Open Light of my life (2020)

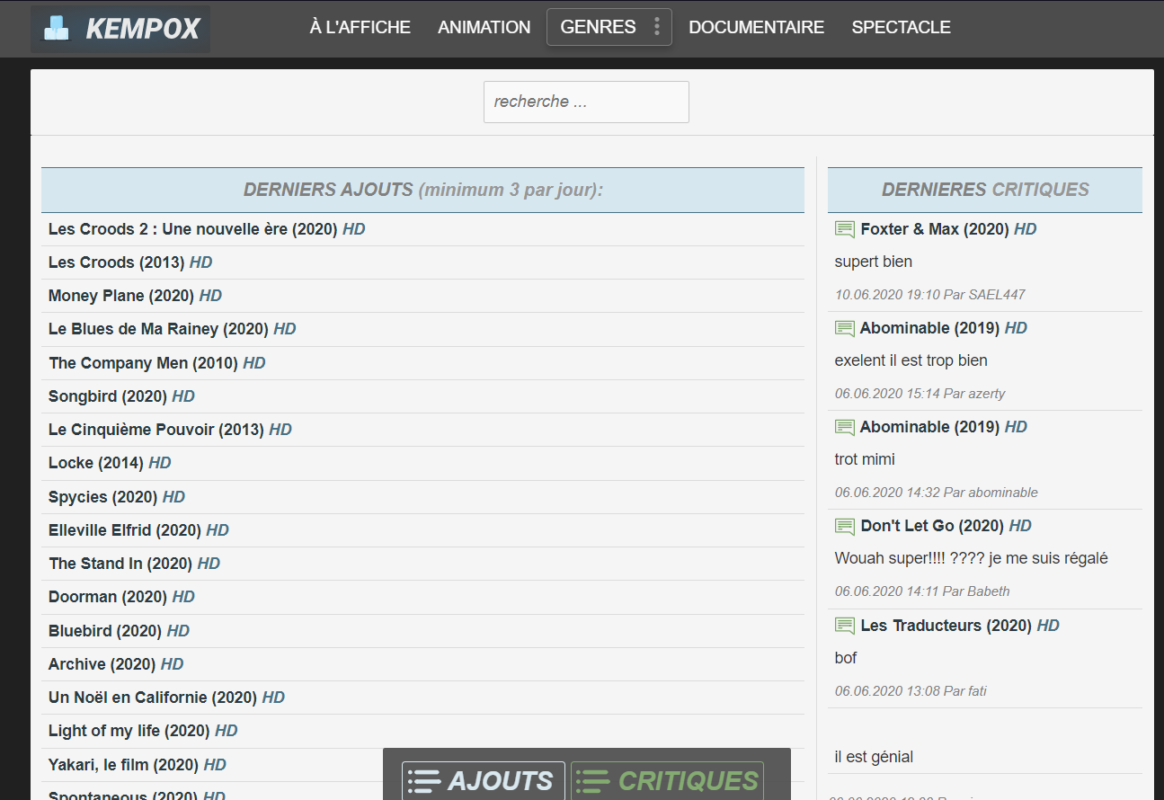tap(143, 731)
